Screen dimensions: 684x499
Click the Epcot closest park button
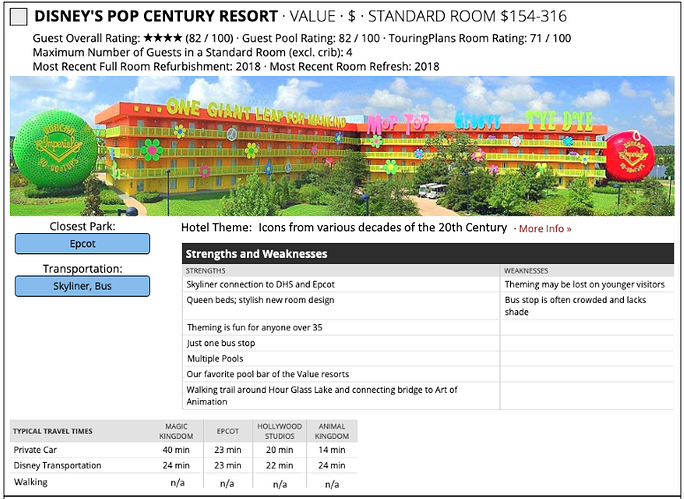point(82,243)
